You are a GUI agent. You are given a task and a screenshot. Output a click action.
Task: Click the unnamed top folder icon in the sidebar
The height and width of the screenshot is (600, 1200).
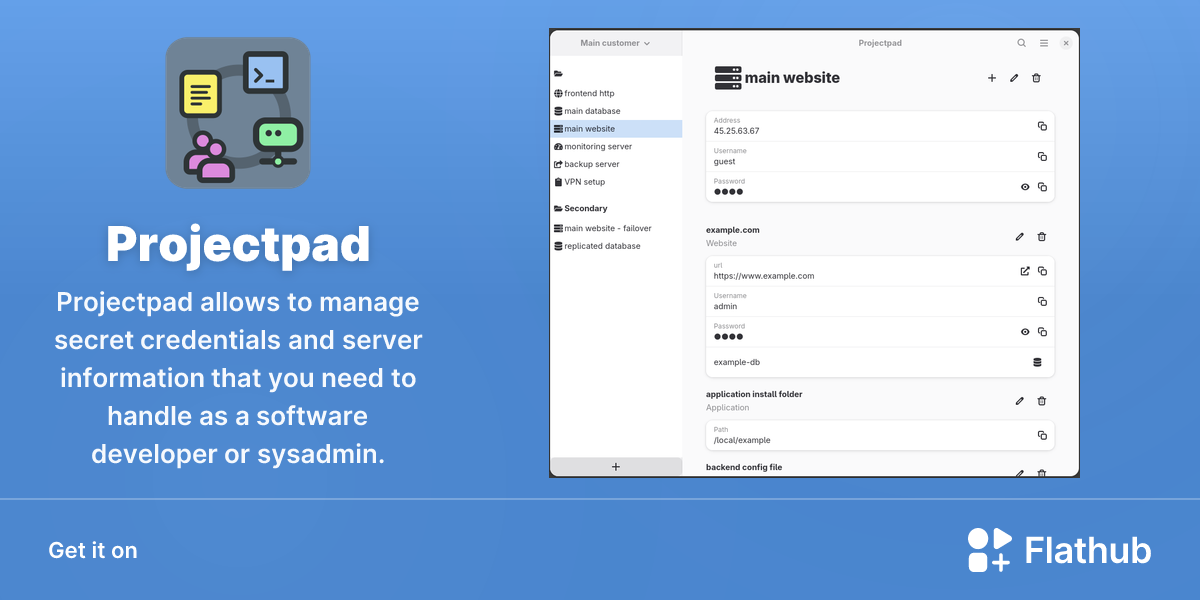pyautogui.click(x=558, y=74)
